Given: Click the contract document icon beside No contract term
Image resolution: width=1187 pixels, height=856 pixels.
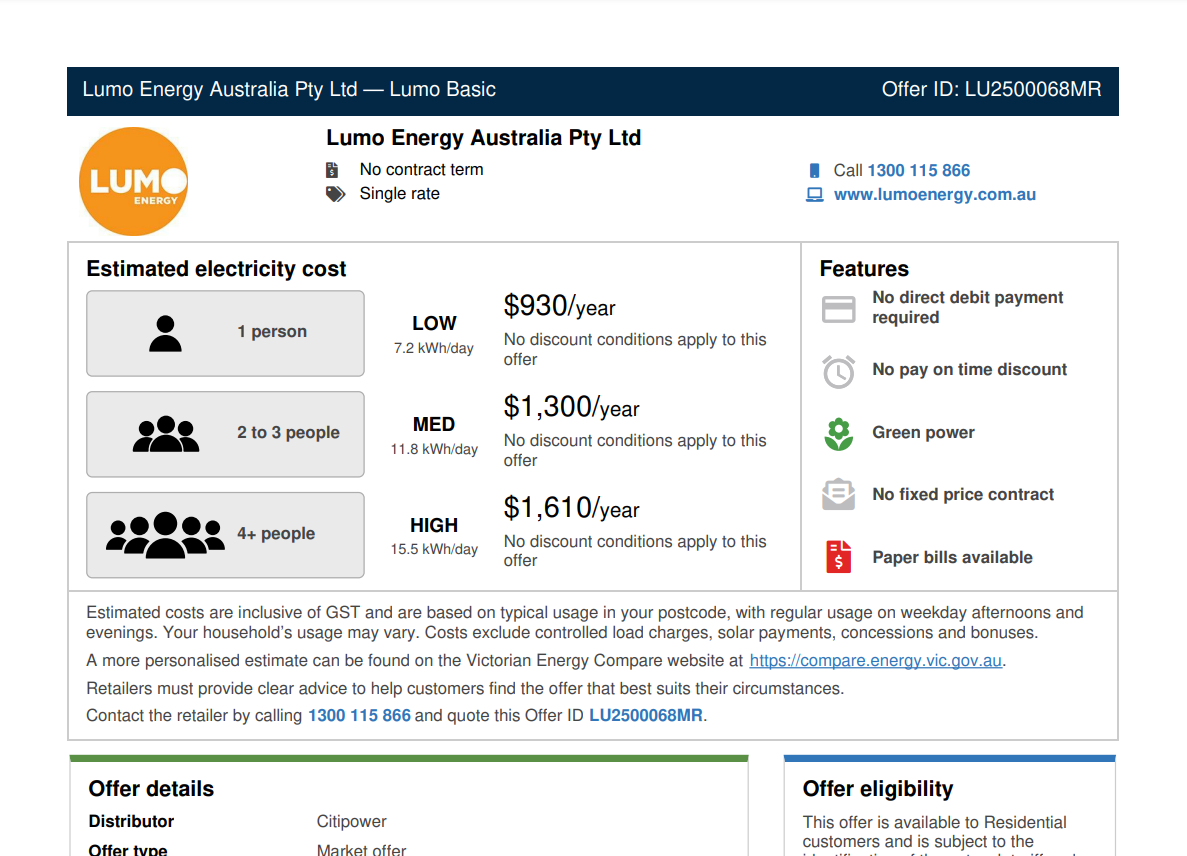Looking at the screenshot, I should point(332,170).
